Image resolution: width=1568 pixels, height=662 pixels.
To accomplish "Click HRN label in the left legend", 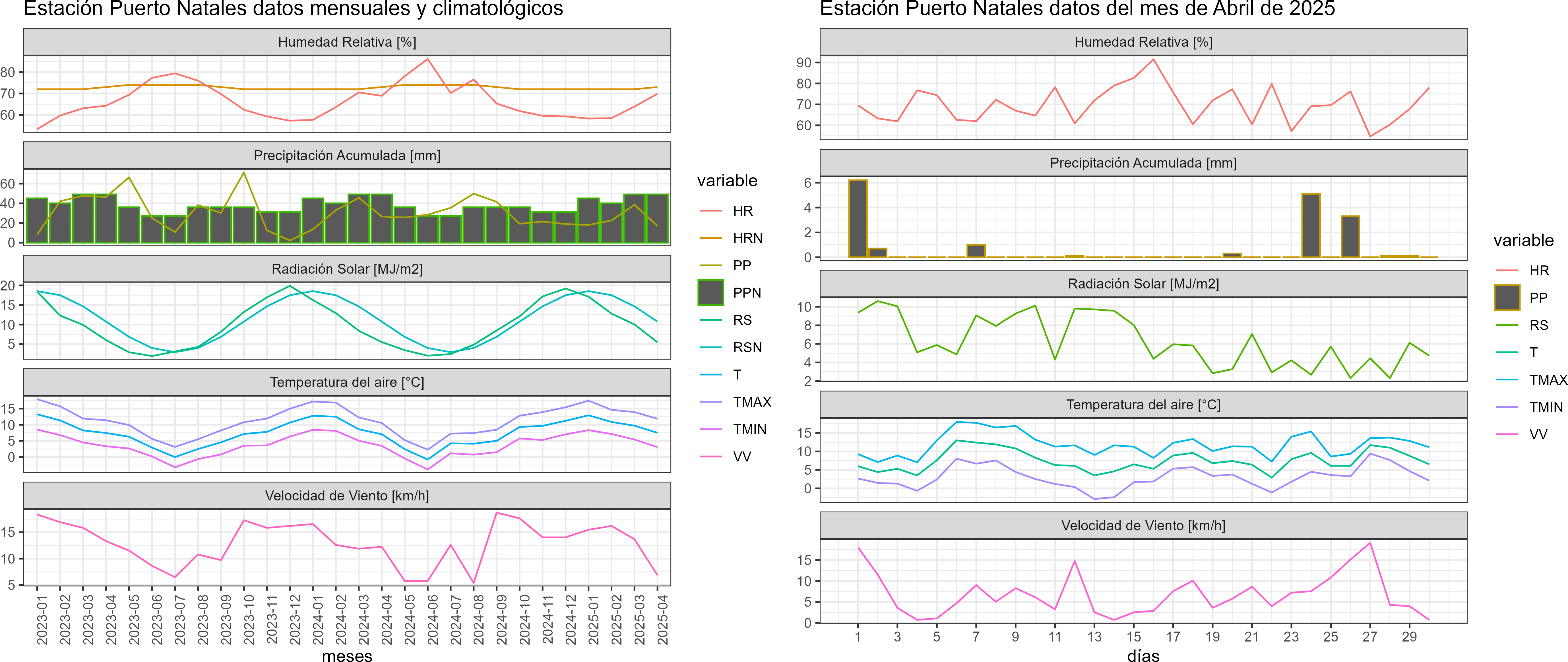I will 747,238.
